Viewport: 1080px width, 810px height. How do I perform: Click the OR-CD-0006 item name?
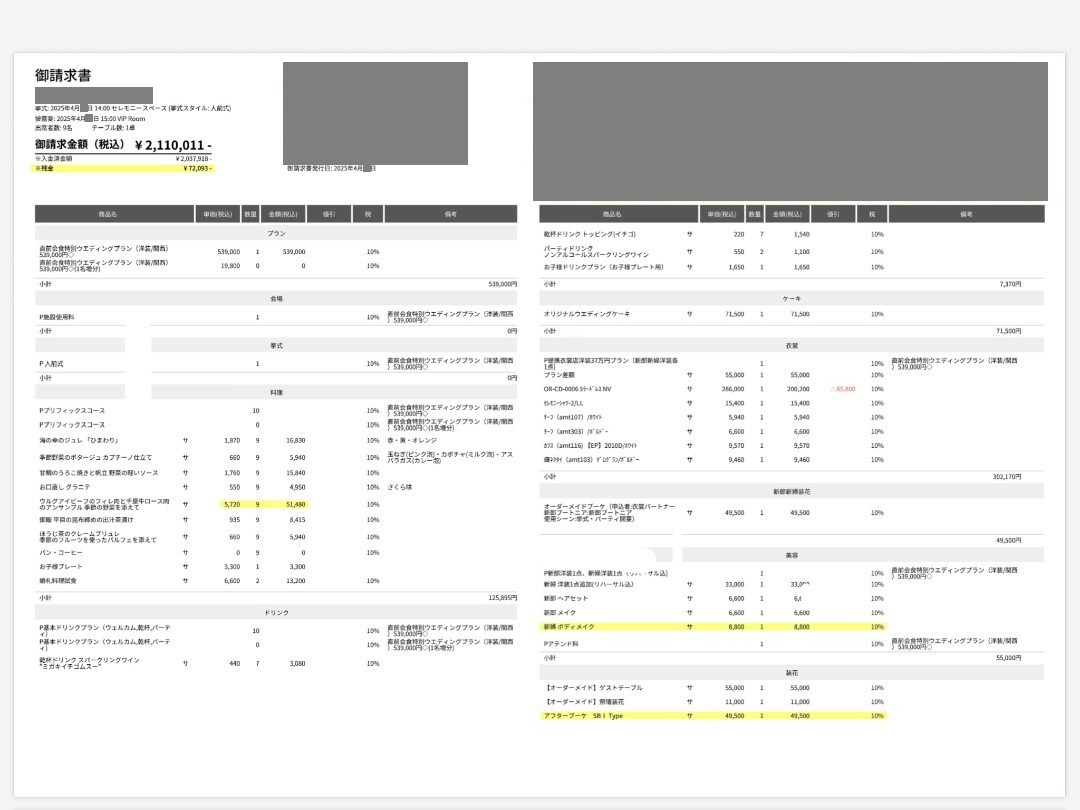(577, 389)
